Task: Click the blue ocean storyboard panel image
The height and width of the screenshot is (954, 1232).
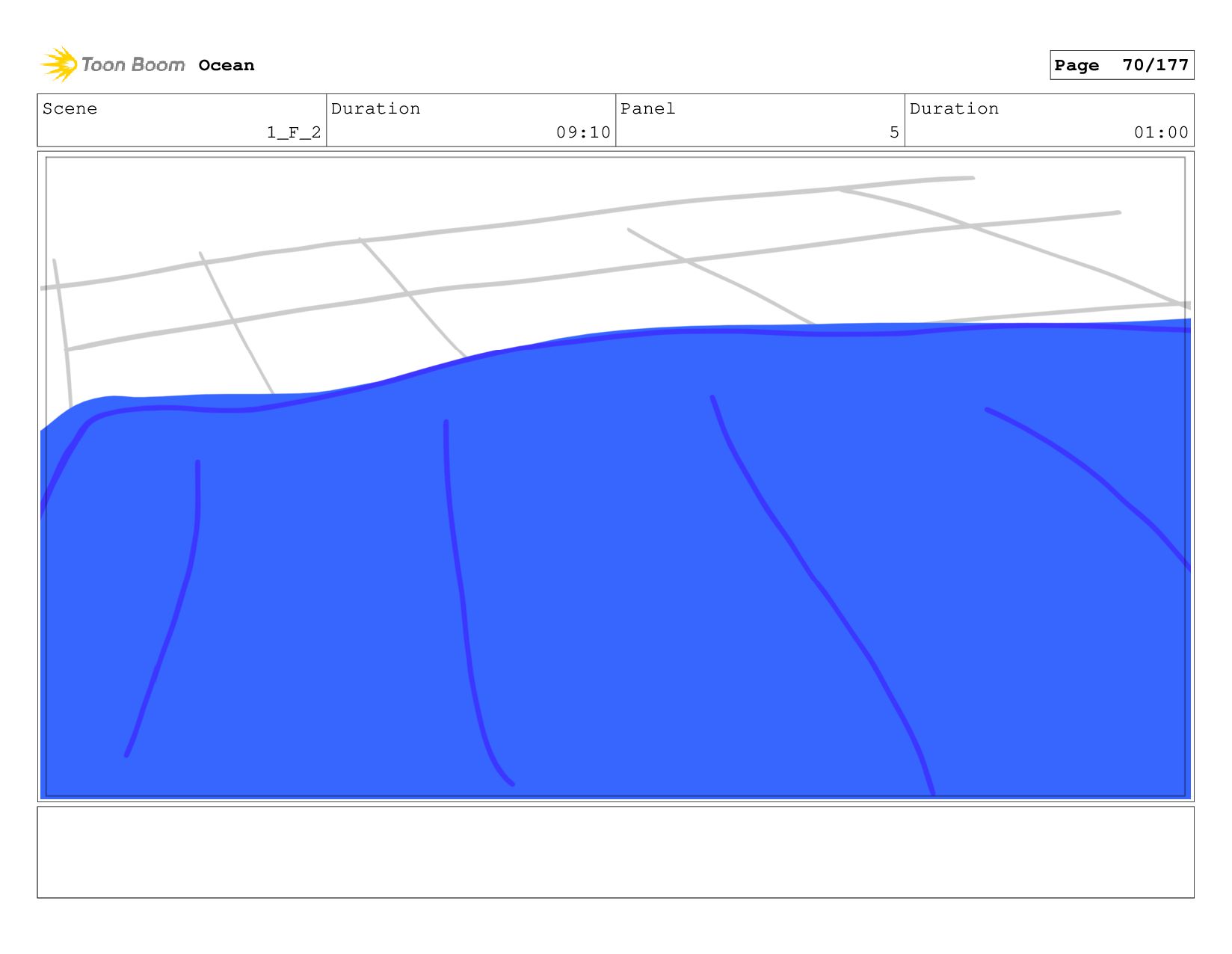Action: pos(615,476)
